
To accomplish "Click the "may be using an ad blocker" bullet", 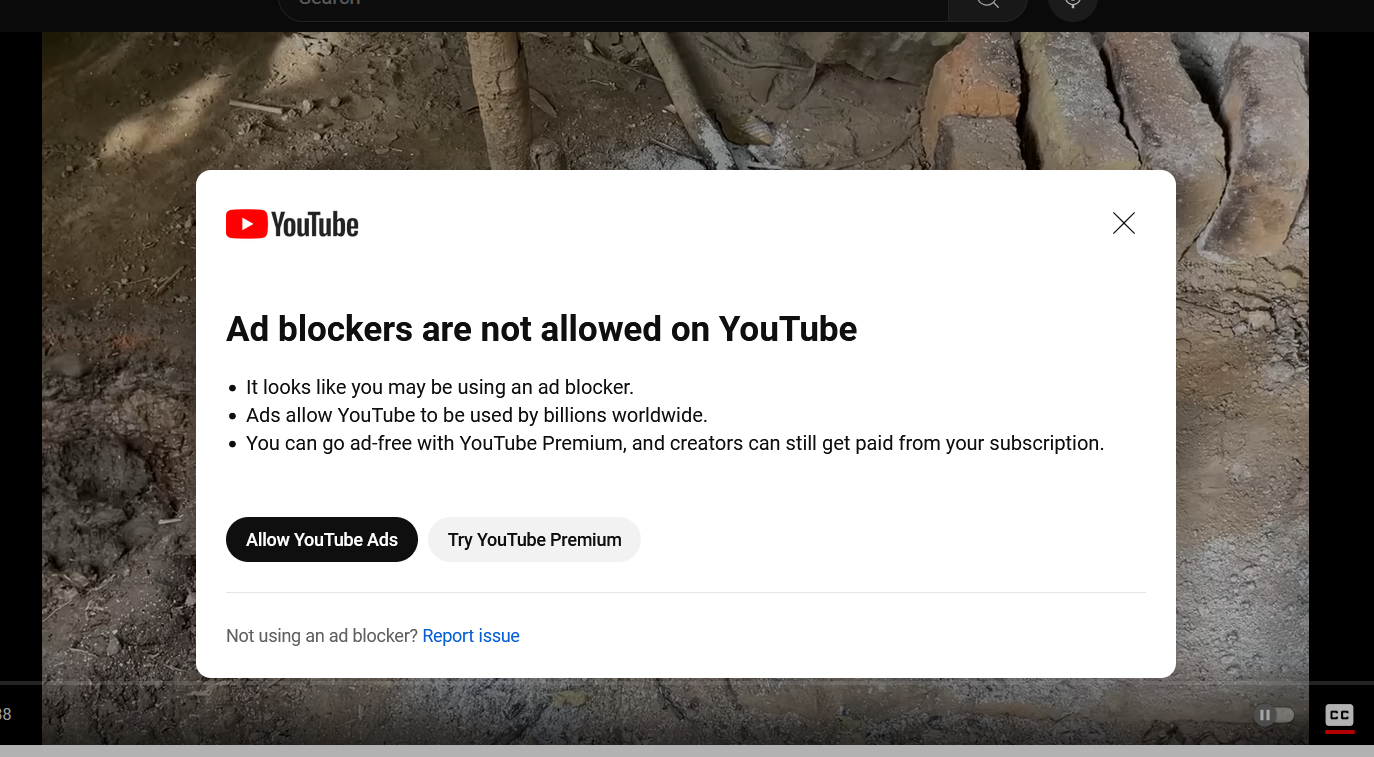I will [440, 387].
